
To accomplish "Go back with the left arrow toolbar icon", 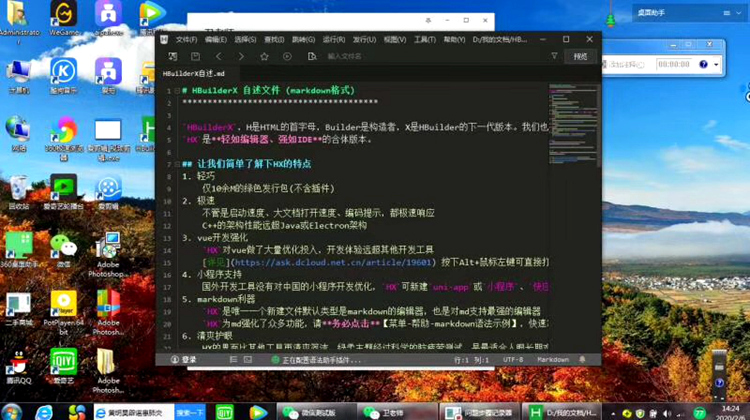I will (219, 56).
